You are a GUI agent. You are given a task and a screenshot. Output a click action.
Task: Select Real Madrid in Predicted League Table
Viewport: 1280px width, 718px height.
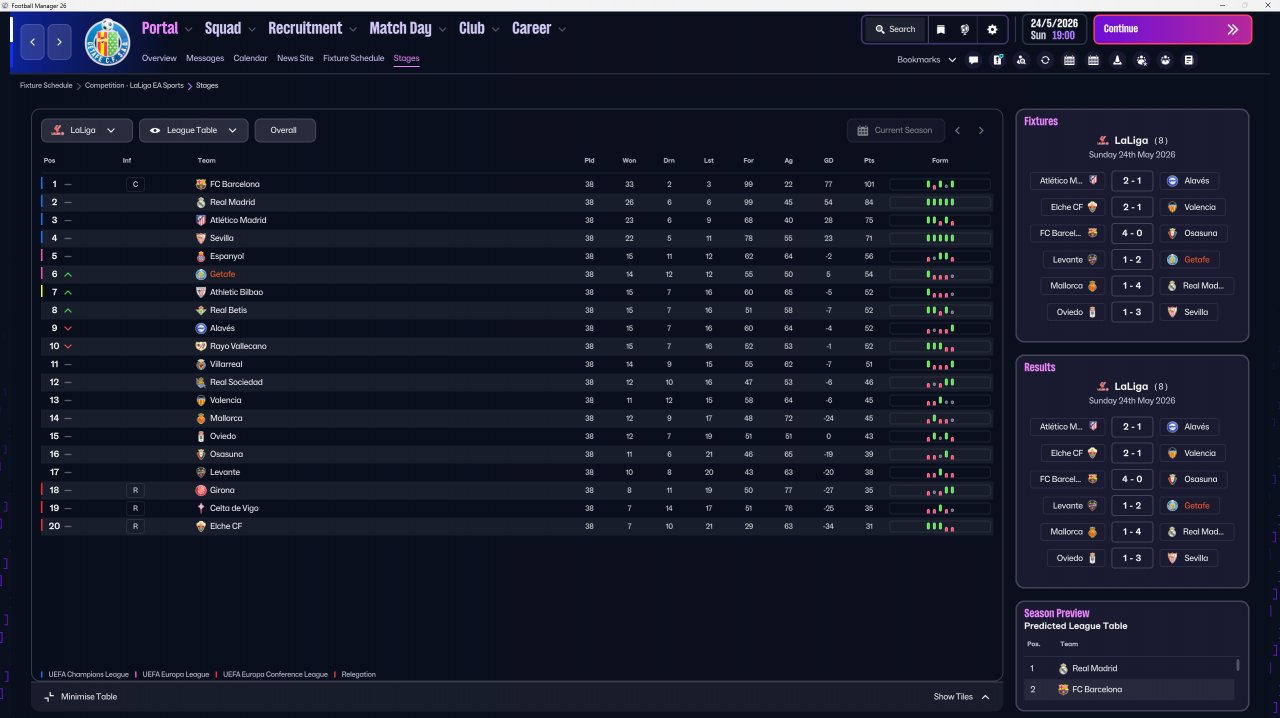(1095, 668)
